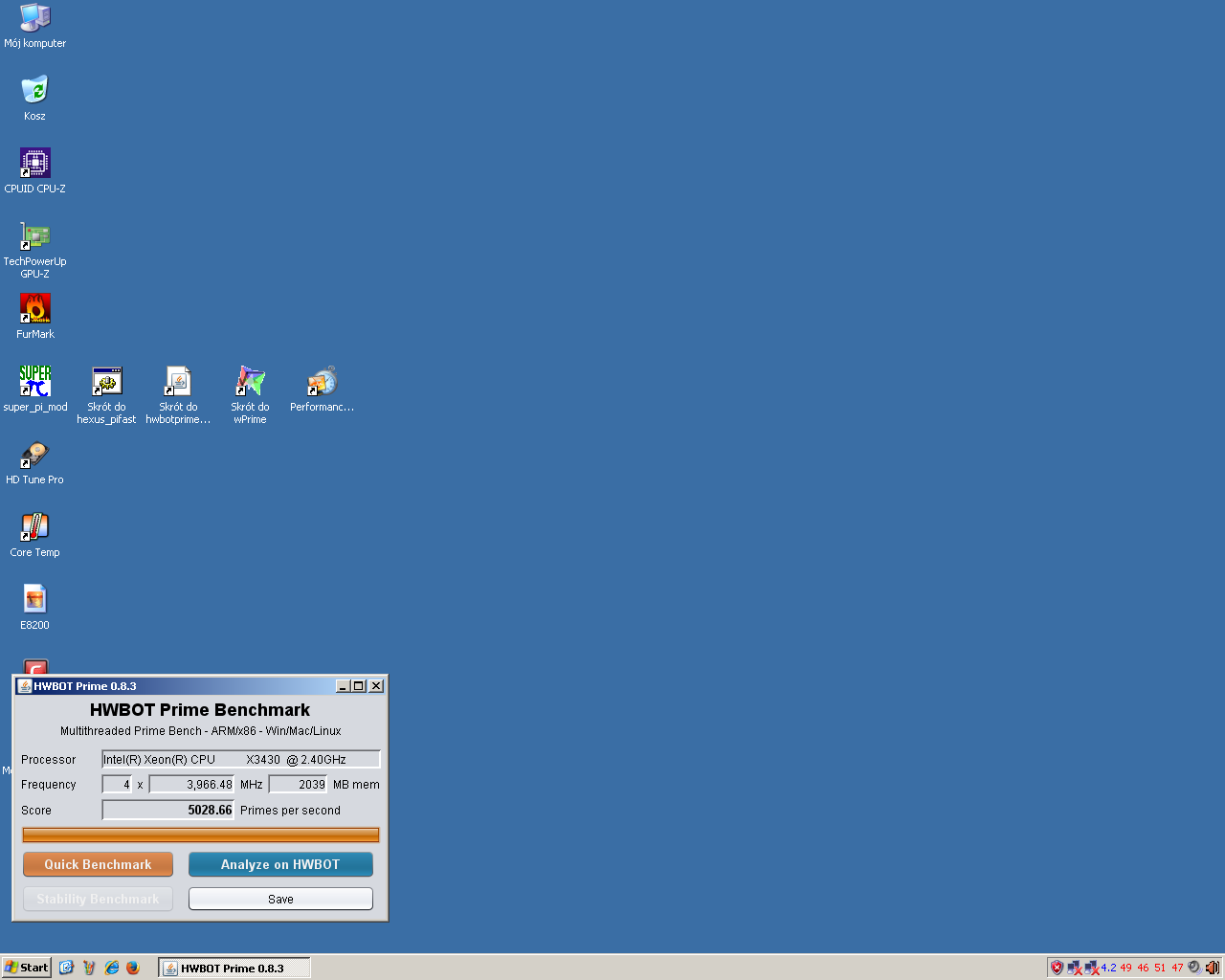Launch Firefox from quick launch
The width and height of the screenshot is (1225, 980).
(133, 968)
